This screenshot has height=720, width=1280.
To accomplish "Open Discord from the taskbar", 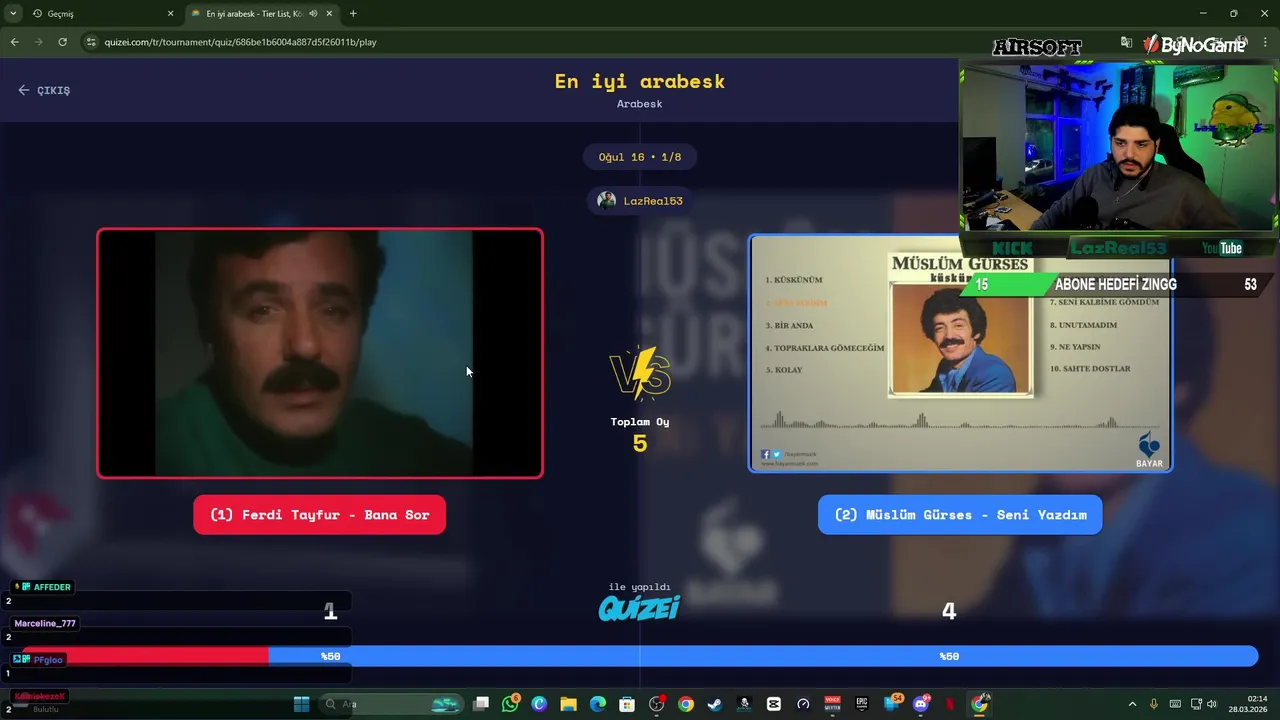I will [920, 704].
